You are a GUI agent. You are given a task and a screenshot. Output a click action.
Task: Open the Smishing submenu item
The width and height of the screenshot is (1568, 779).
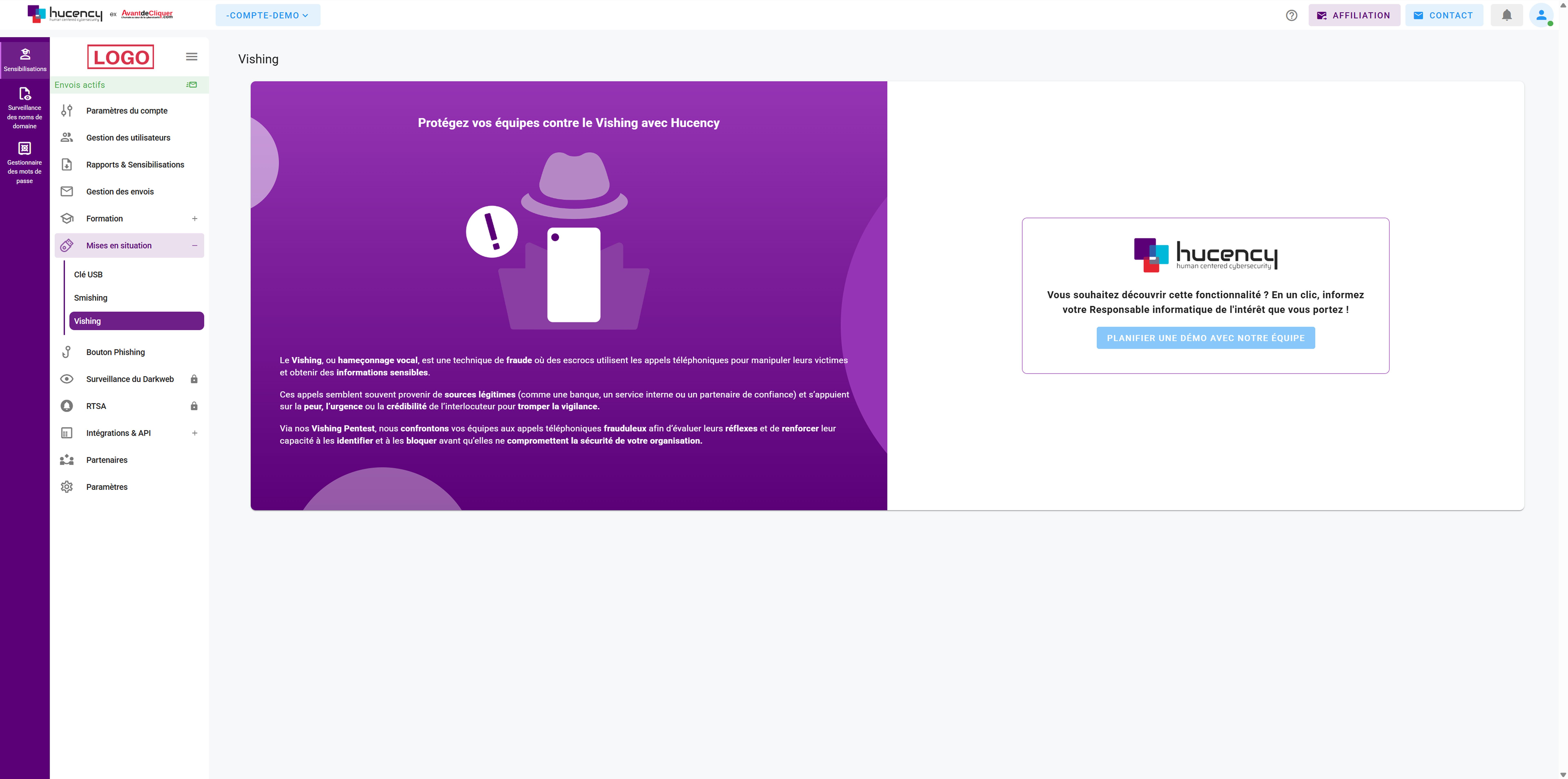pyautogui.click(x=91, y=298)
